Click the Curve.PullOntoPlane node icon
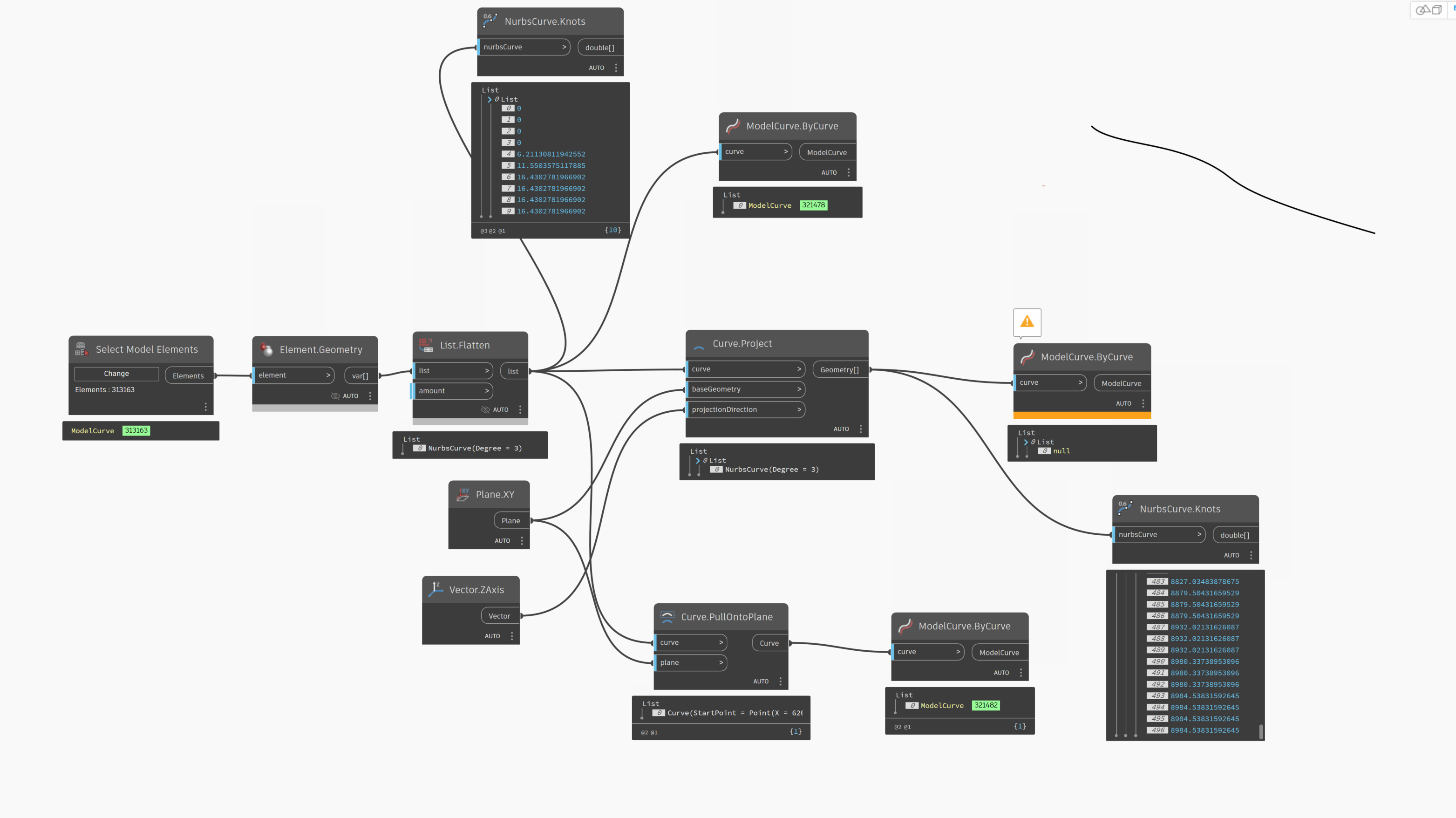The width and height of the screenshot is (1456, 818). (x=667, y=617)
